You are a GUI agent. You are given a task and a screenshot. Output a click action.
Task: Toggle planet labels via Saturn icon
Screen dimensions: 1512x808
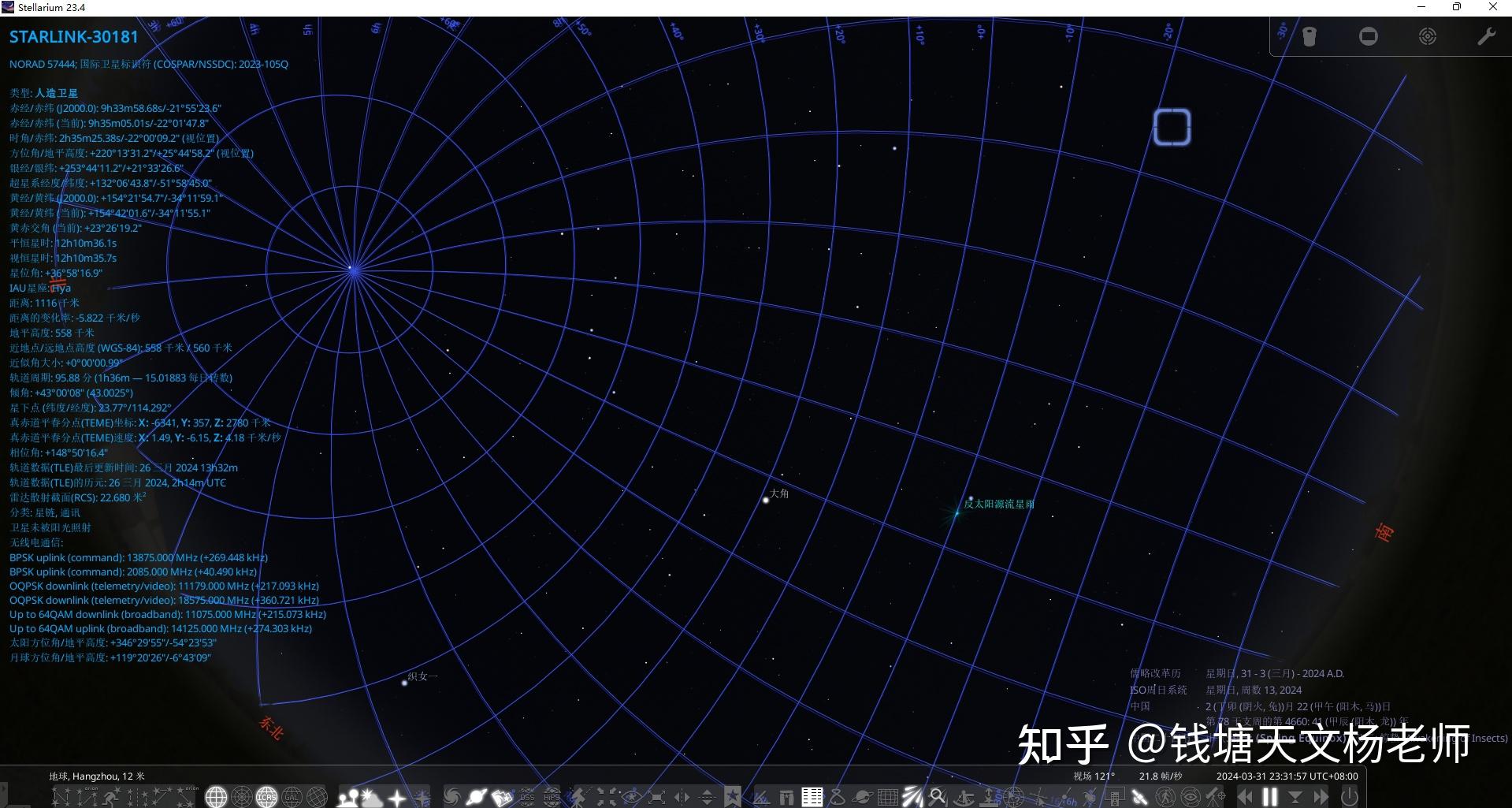pos(476,796)
